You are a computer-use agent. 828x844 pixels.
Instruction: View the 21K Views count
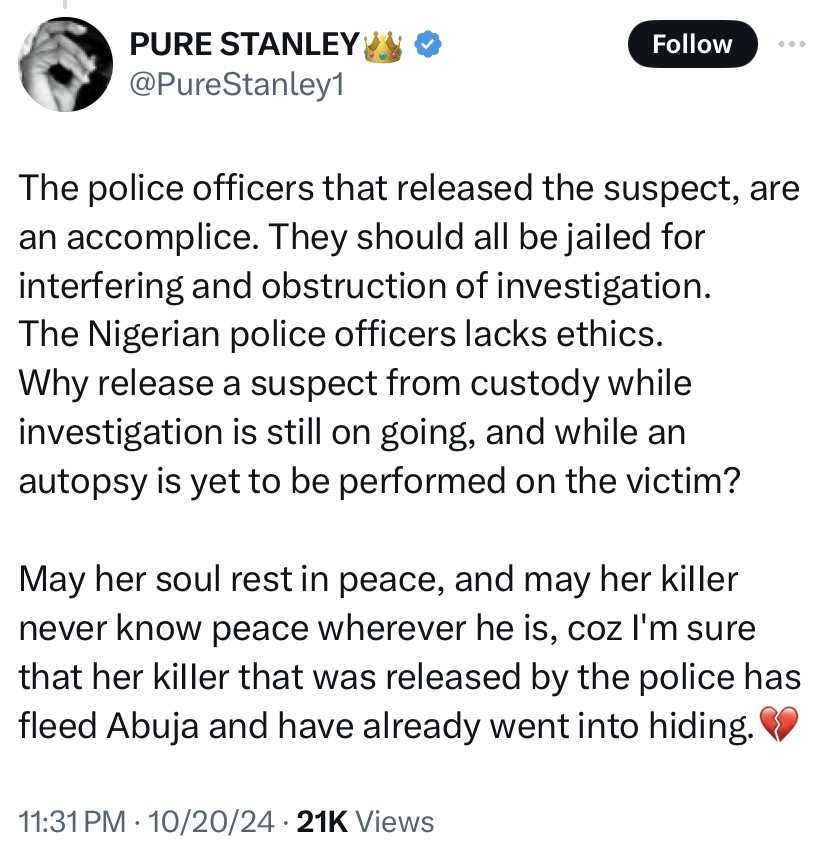point(367,822)
